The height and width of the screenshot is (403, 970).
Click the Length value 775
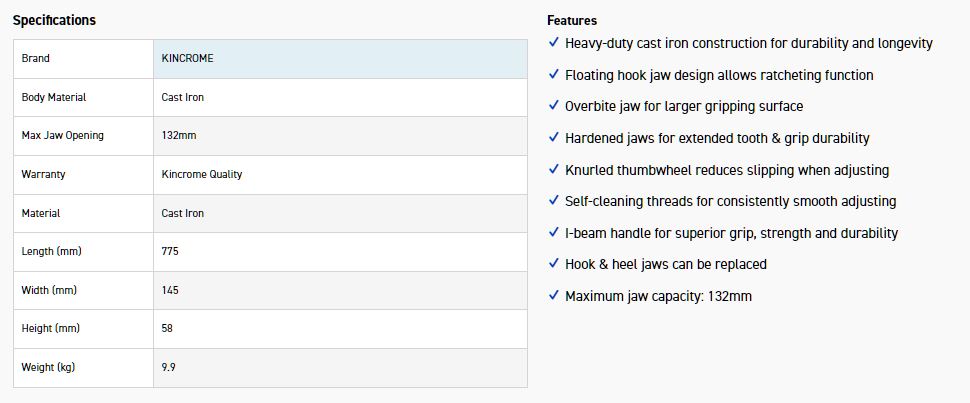point(171,252)
